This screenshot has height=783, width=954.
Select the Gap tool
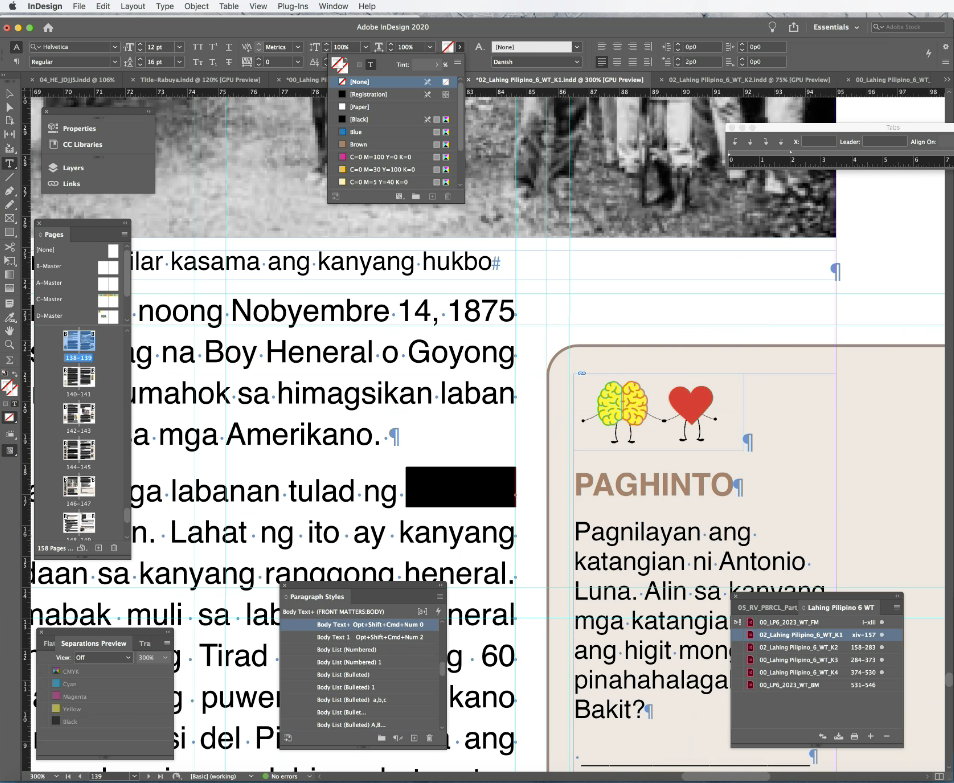pos(10,134)
